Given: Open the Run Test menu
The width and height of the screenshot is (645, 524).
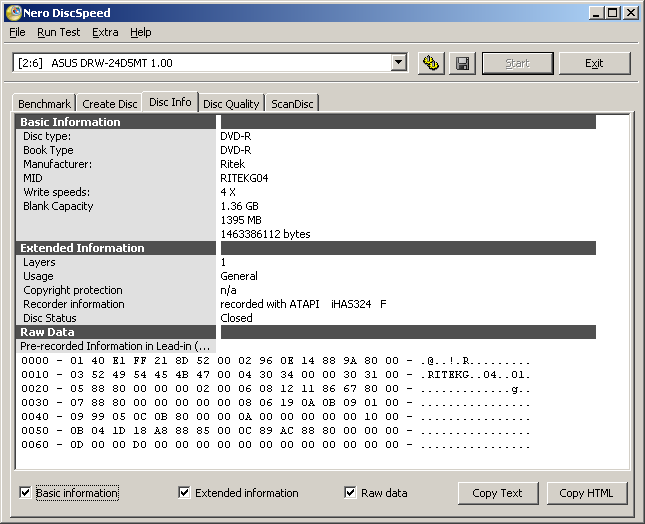Looking at the screenshot, I should [58, 32].
